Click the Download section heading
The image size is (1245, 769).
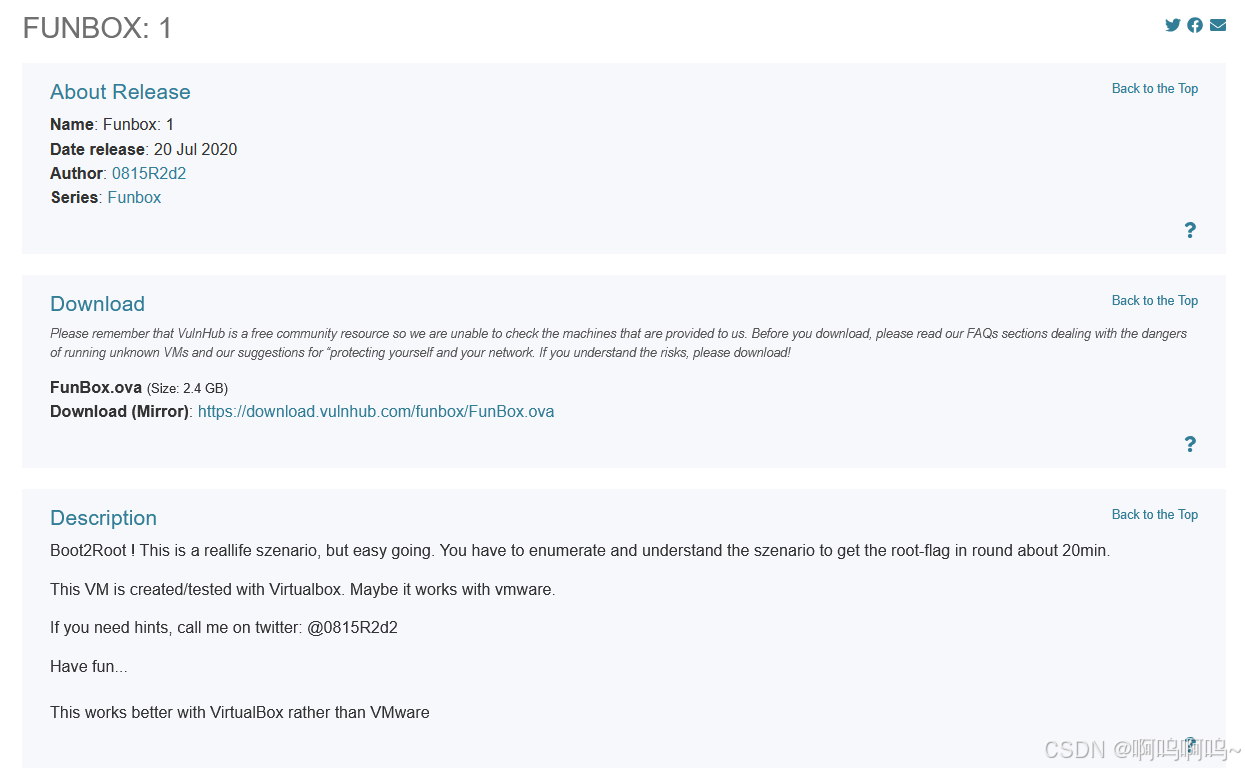pos(97,304)
